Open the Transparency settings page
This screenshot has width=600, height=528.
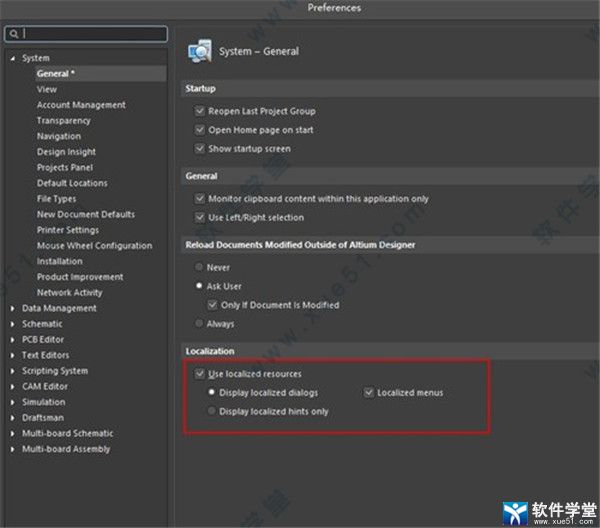click(x=64, y=121)
